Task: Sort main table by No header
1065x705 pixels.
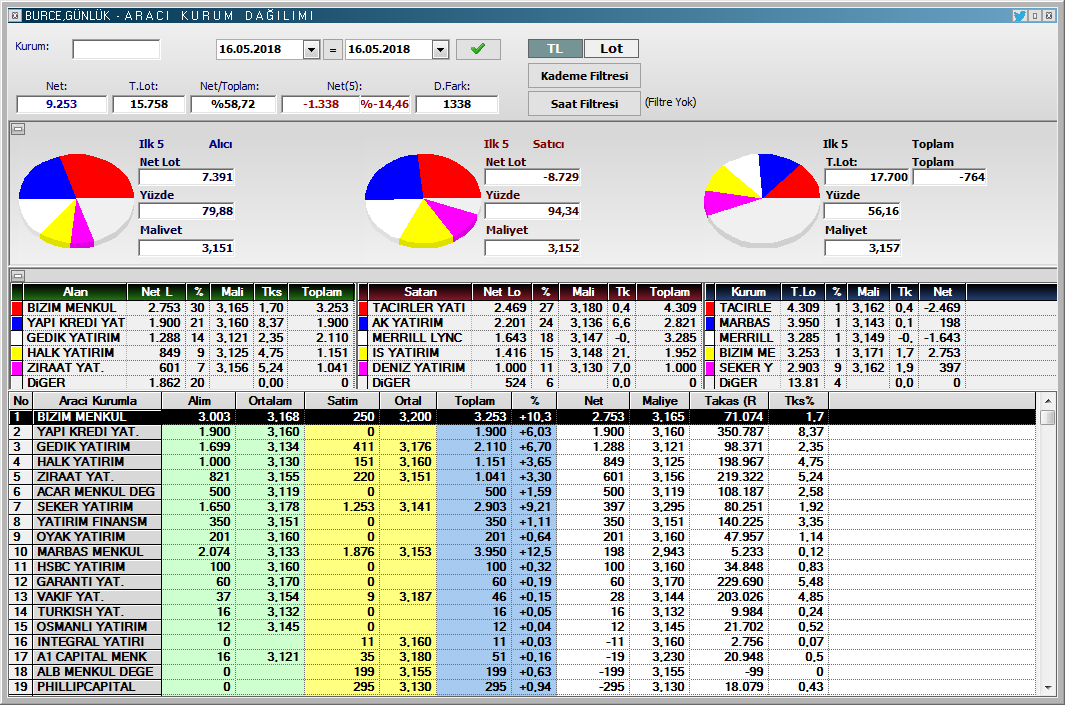Action: [21, 401]
